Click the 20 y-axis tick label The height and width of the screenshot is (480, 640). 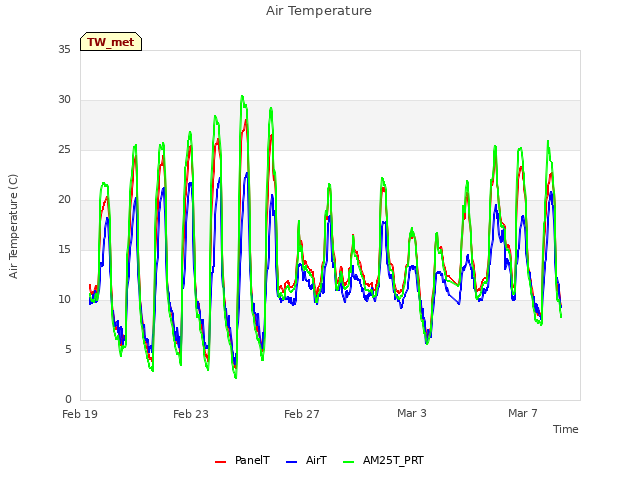pyautogui.click(x=64, y=200)
